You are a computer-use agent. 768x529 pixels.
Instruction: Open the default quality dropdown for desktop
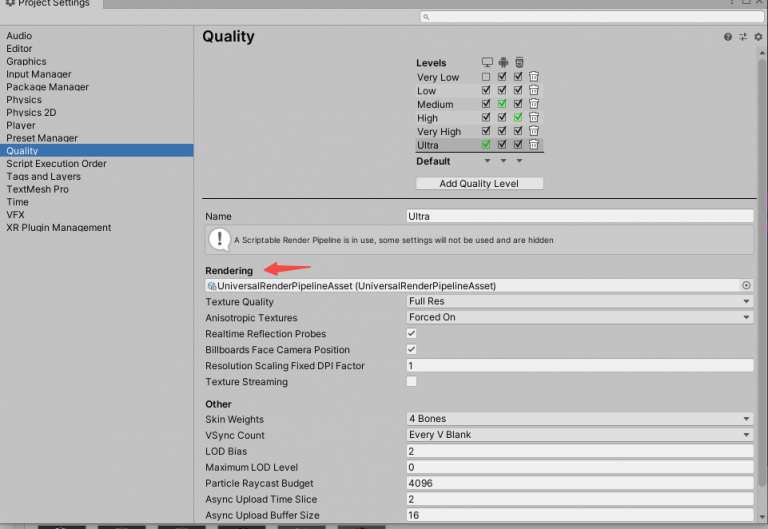click(487, 161)
